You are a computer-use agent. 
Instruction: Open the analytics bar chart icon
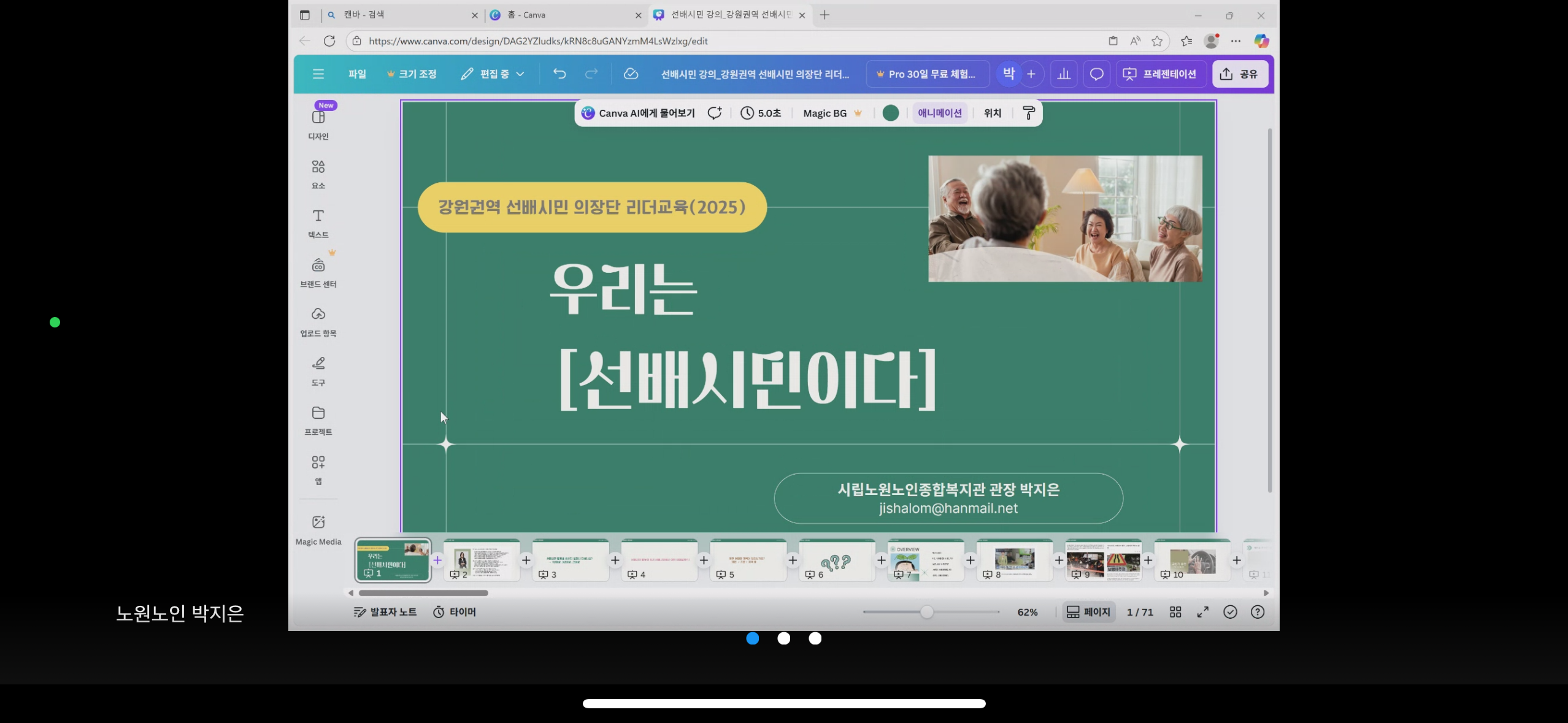click(1064, 74)
